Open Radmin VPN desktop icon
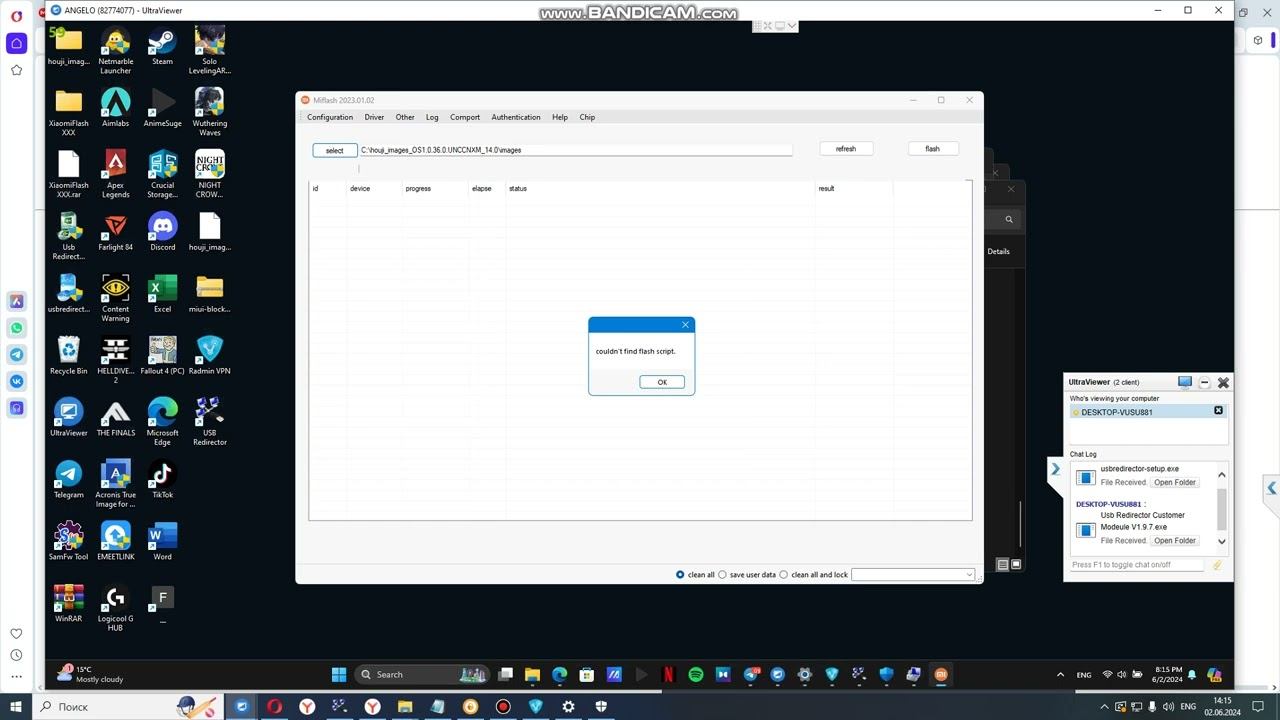 coord(210,357)
